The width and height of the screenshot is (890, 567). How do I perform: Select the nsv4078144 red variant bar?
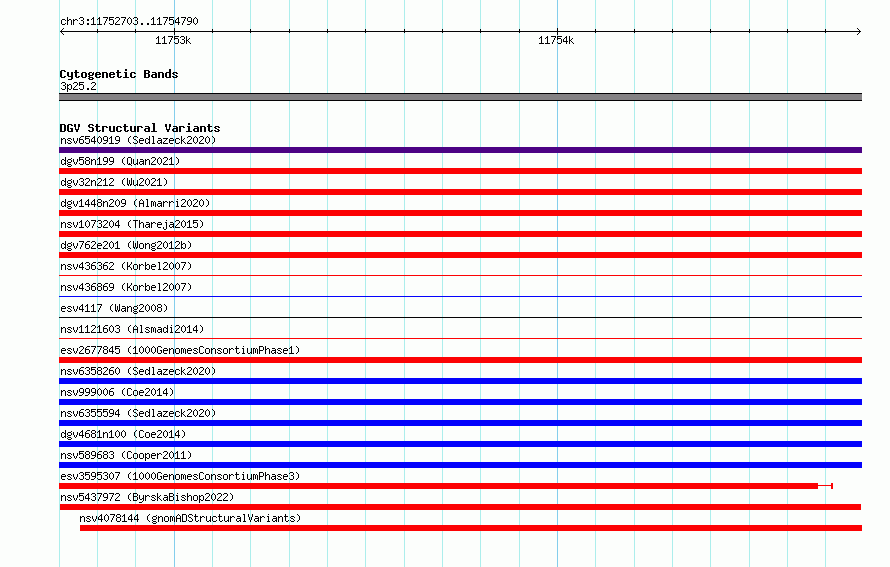pos(471,528)
